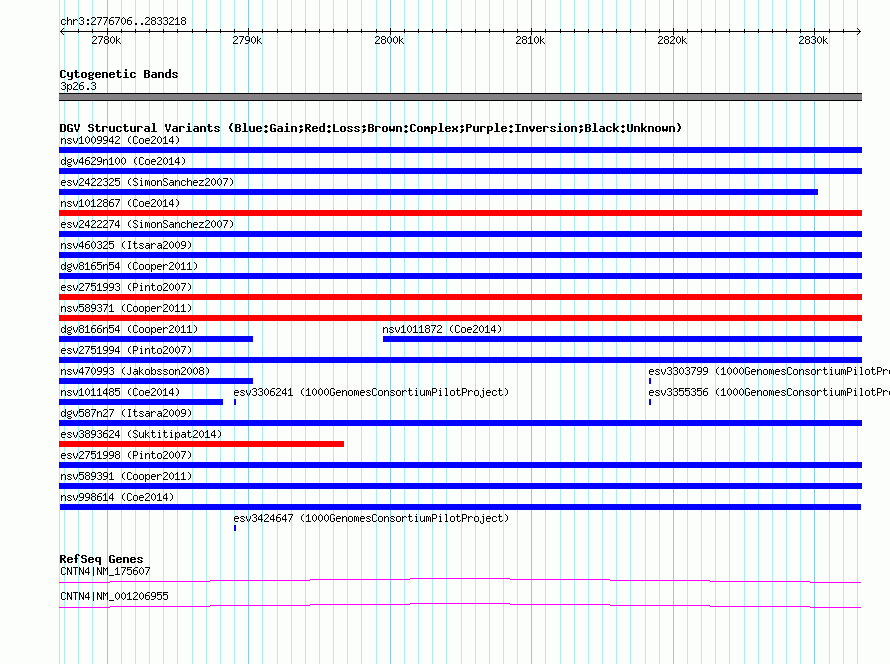Open the esv2422274 (SimonSanchez2007) label

(147, 224)
